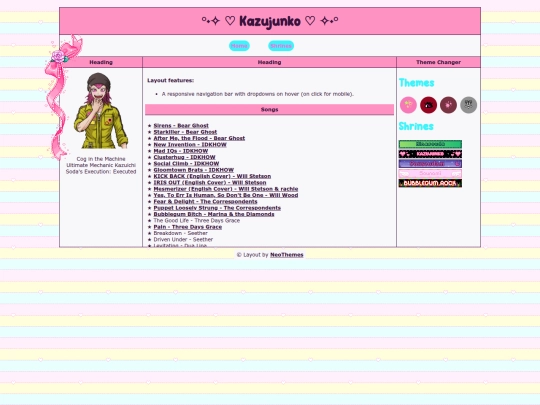This screenshot has width=540, height=405.
Task: Open Fear & Delight - The Correspondents link
Action: coord(205,201)
